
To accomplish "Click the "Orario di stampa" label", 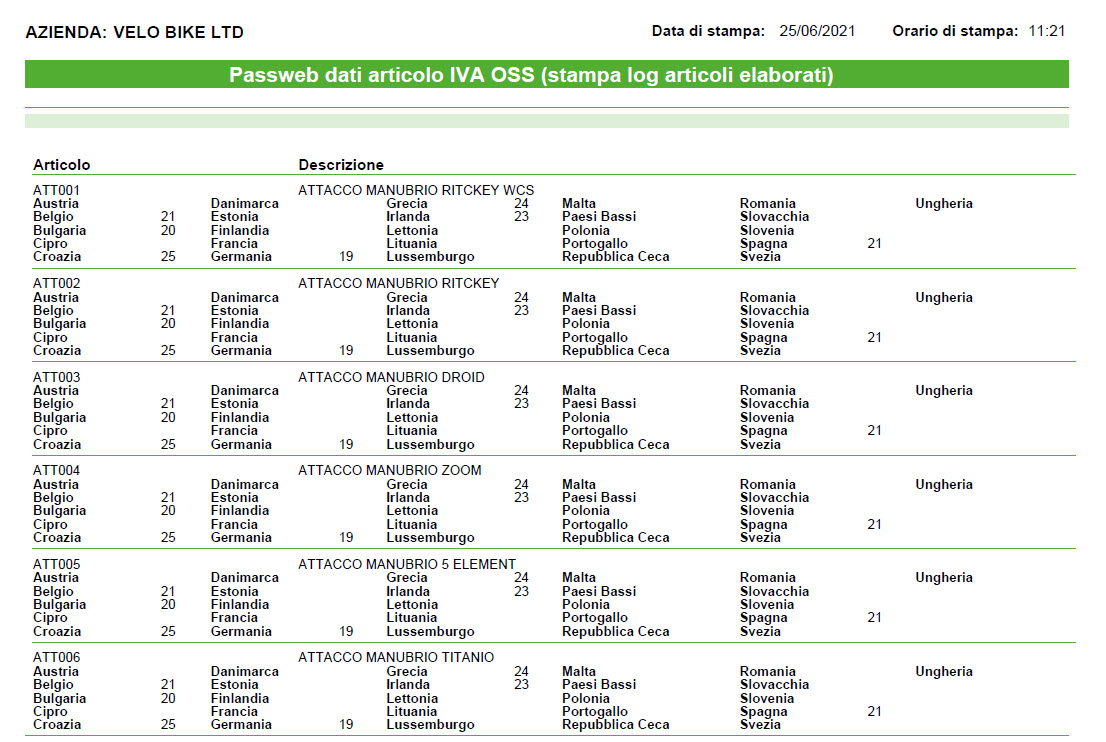I will [955, 31].
